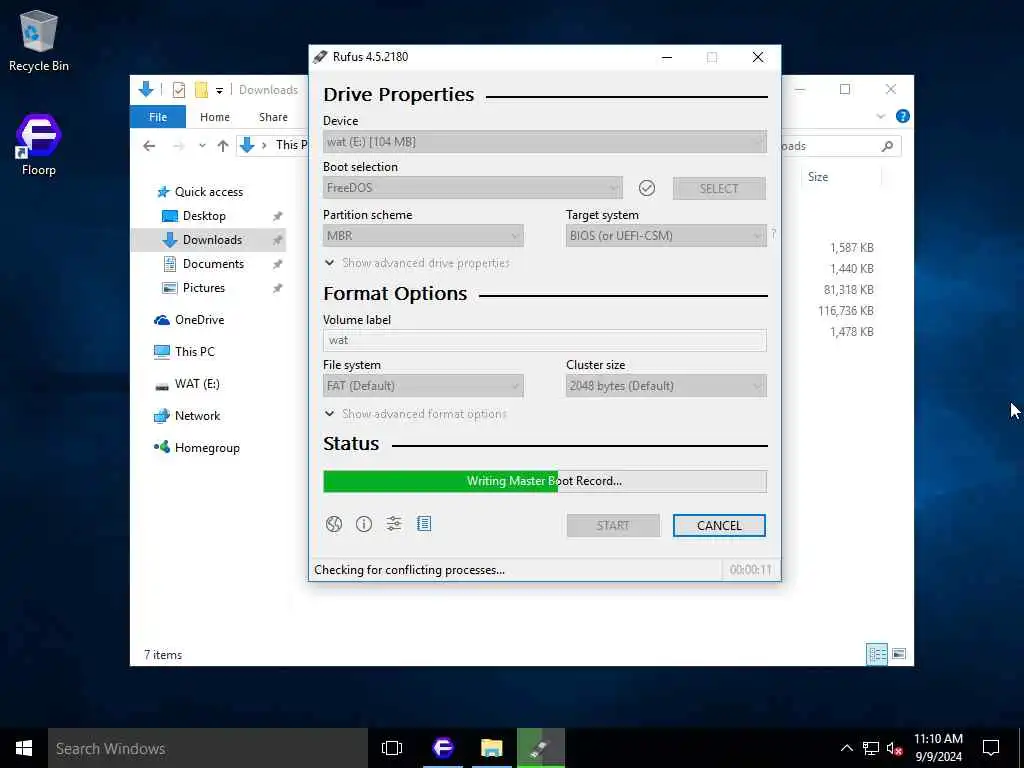Go up one folder level in Explorer
This screenshot has width=1024, height=768.
223,146
